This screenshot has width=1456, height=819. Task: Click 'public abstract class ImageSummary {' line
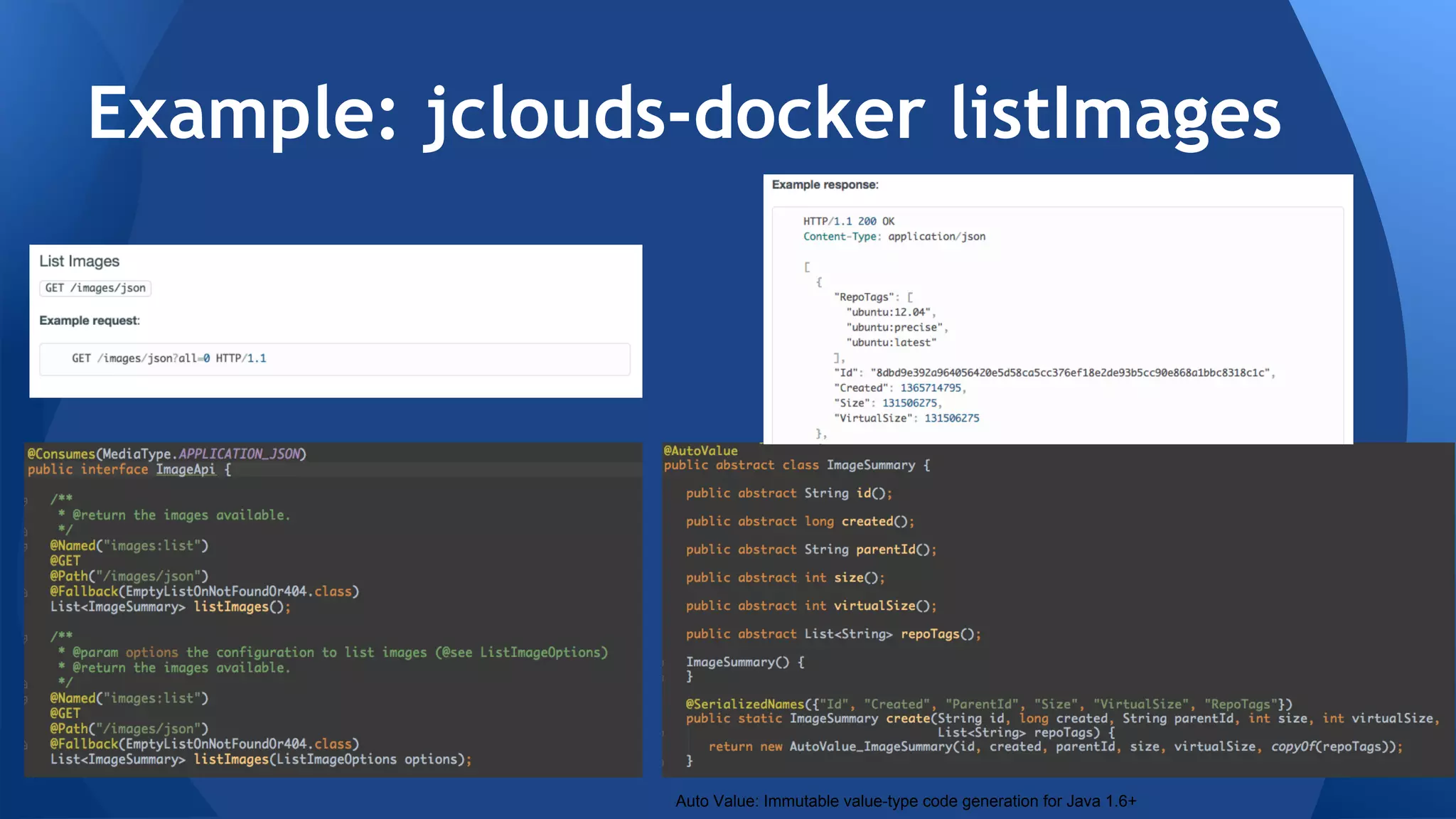(797, 465)
